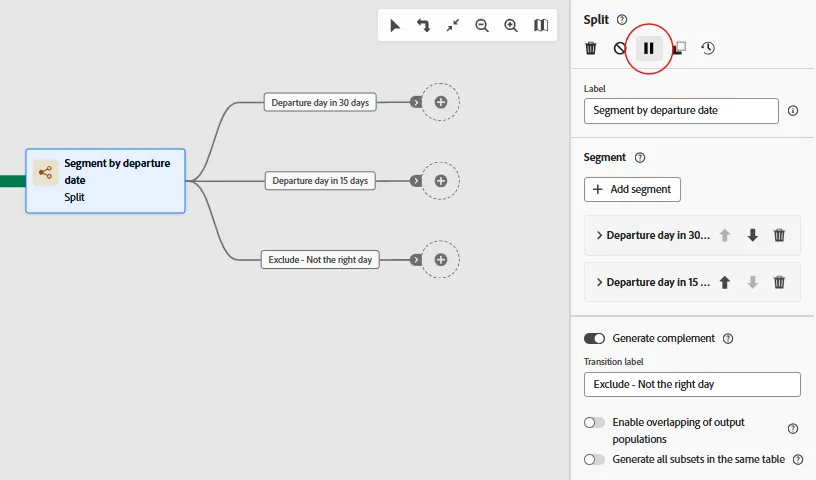Screen dimensions: 816x480
Task: Click arrow on Exclude - Not the right day transition
Action: click(x=415, y=259)
